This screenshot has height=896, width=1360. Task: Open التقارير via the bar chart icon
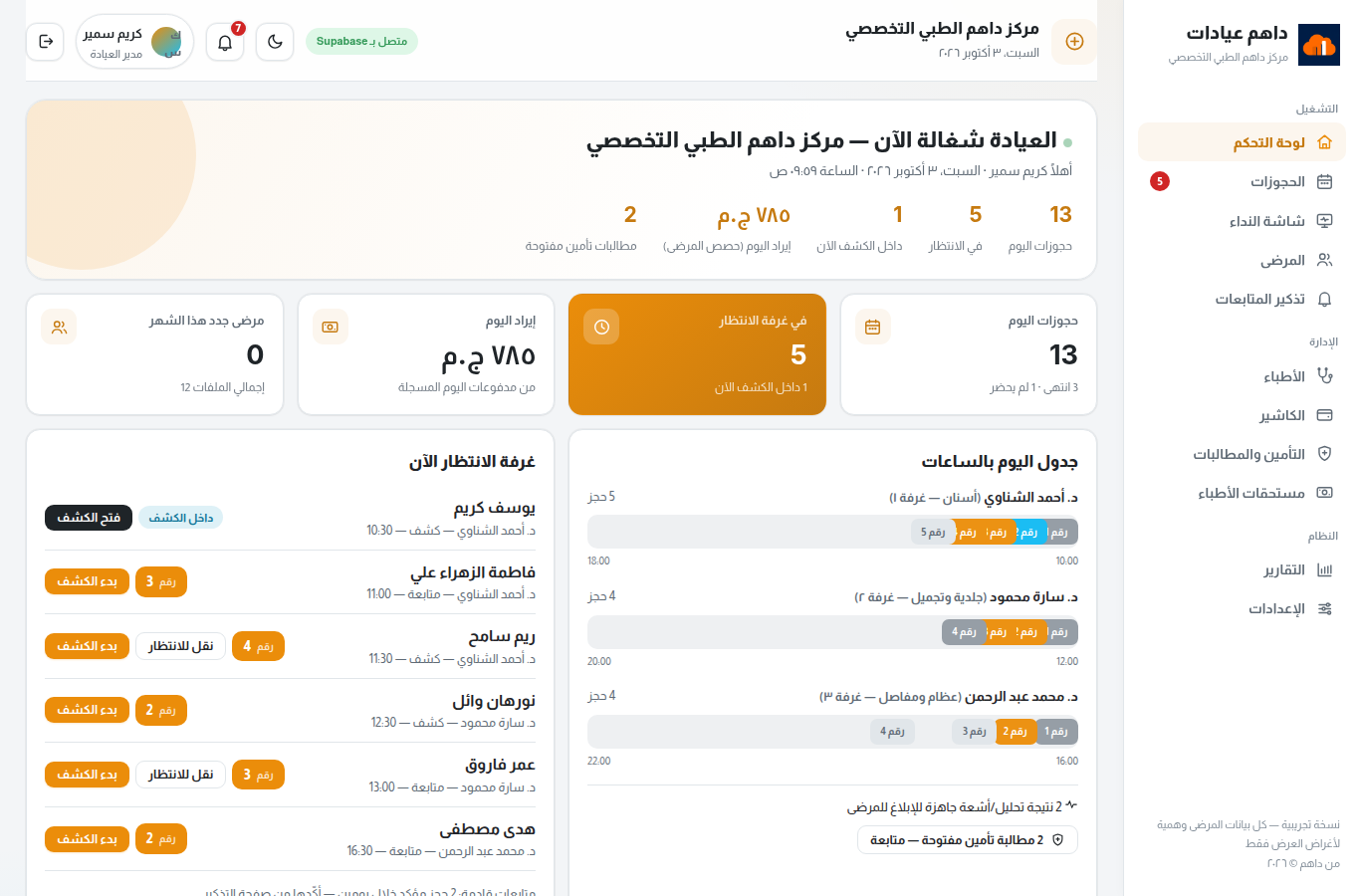click(x=1324, y=570)
